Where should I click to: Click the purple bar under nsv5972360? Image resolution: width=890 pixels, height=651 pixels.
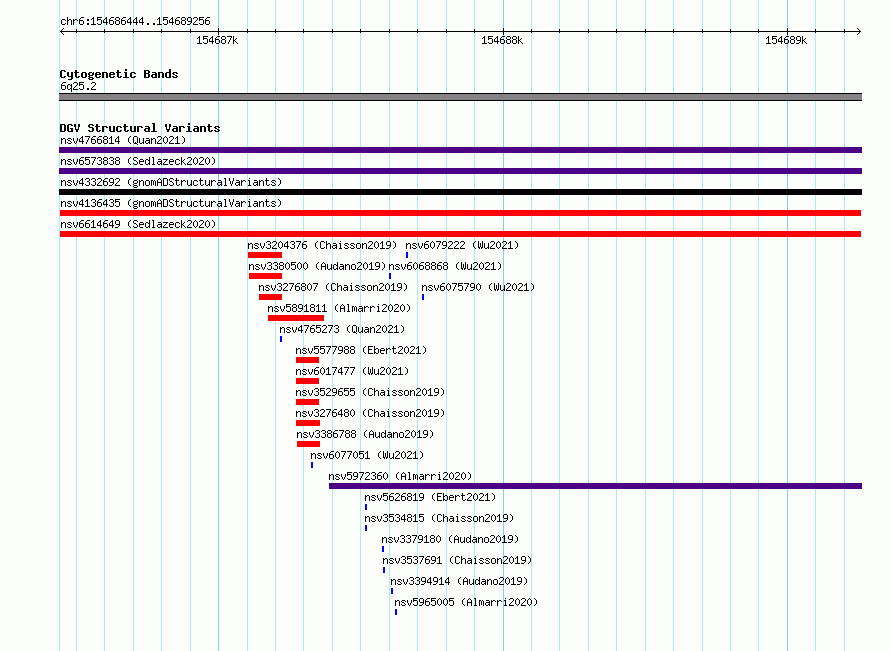pos(595,486)
